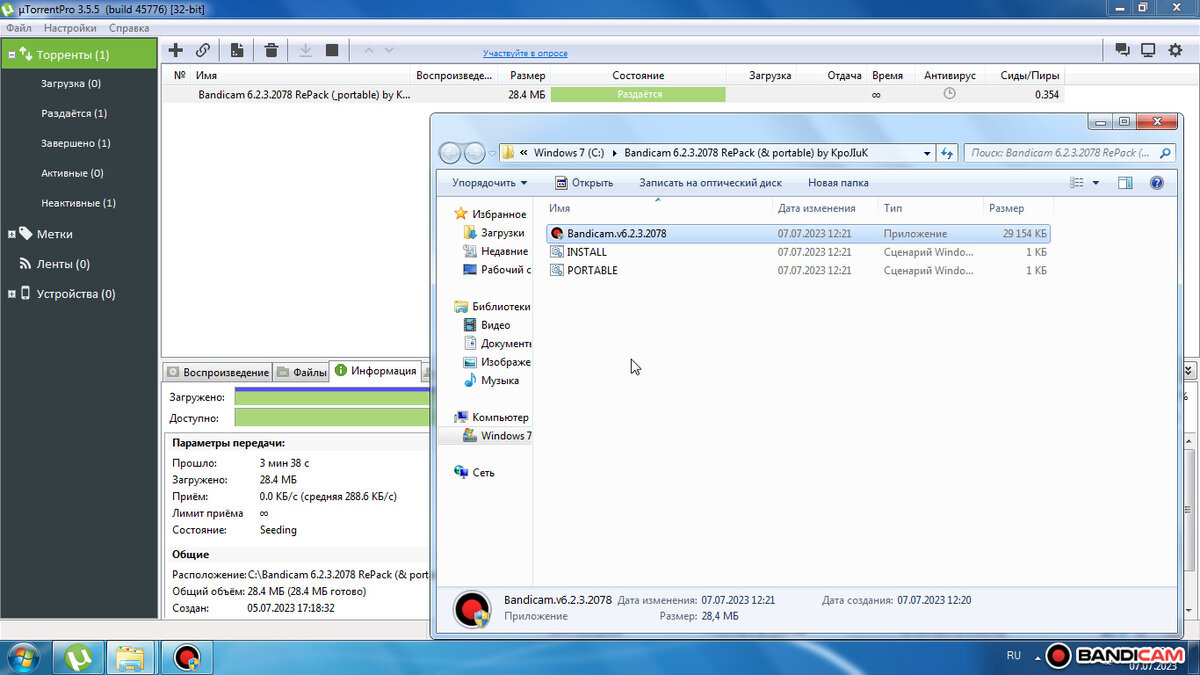
Task: Click the antivirus clock icon in torrent row
Action: 949,94
